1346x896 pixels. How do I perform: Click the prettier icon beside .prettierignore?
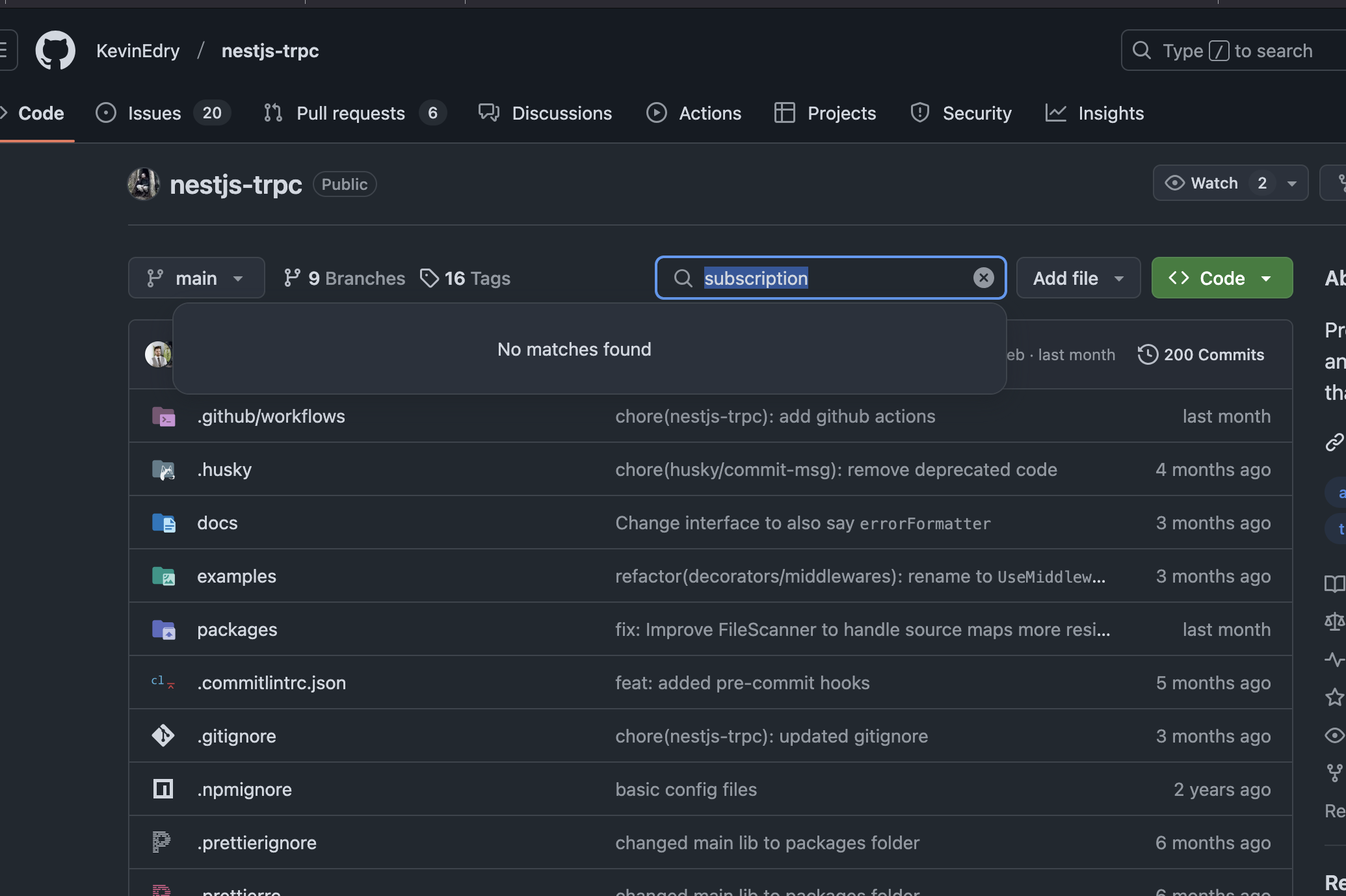tap(161, 843)
